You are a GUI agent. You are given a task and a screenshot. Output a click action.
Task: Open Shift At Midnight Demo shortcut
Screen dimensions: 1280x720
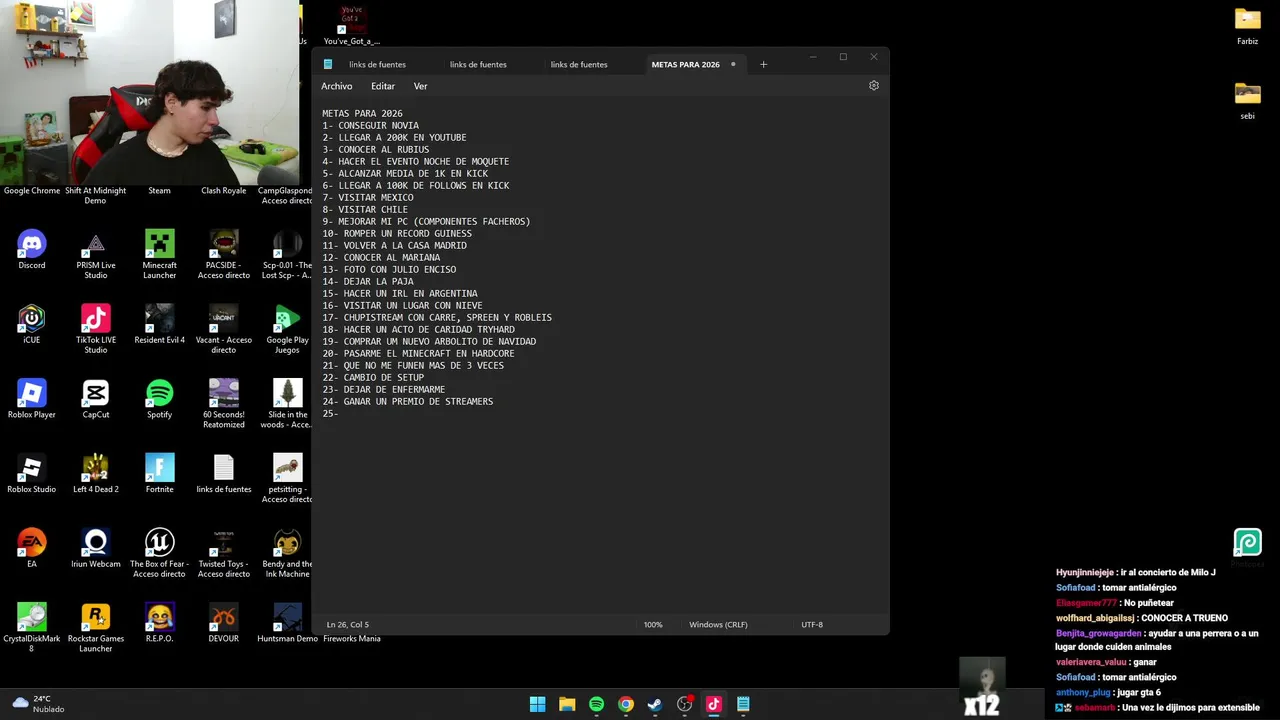click(x=96, y=195)
